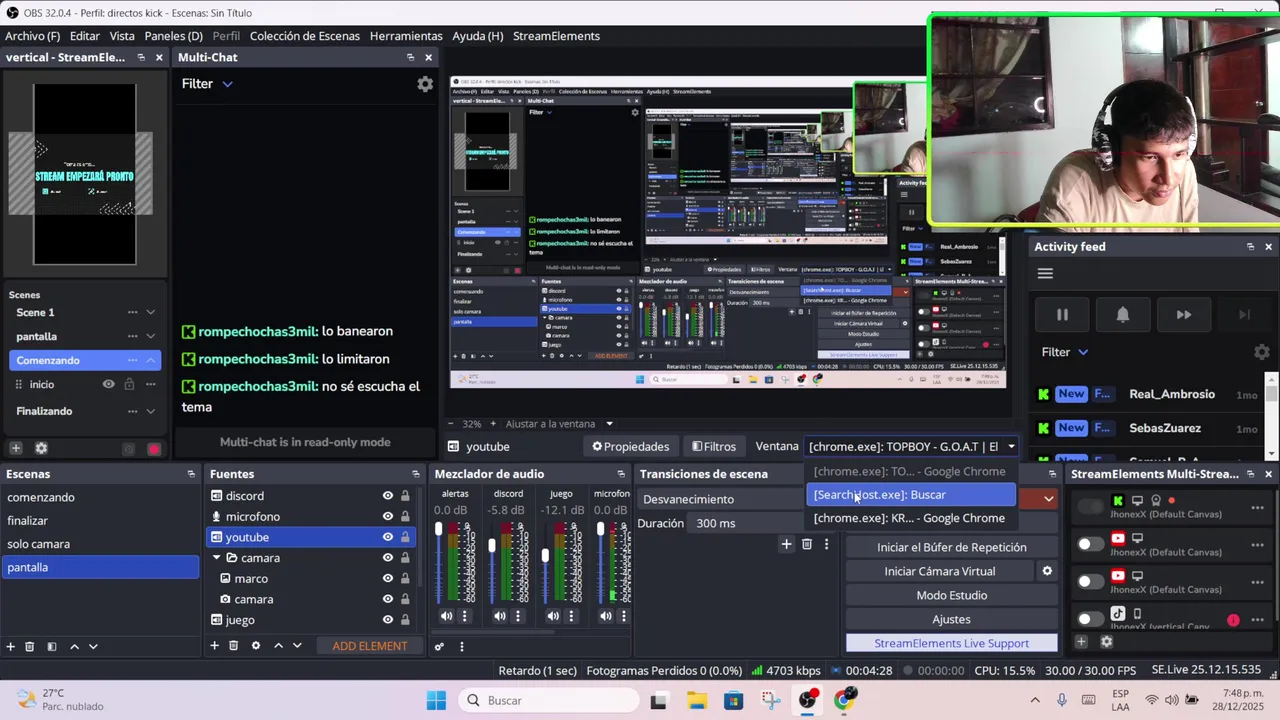Move source down in Fuentes toolbar

click(x=297, y=646)
